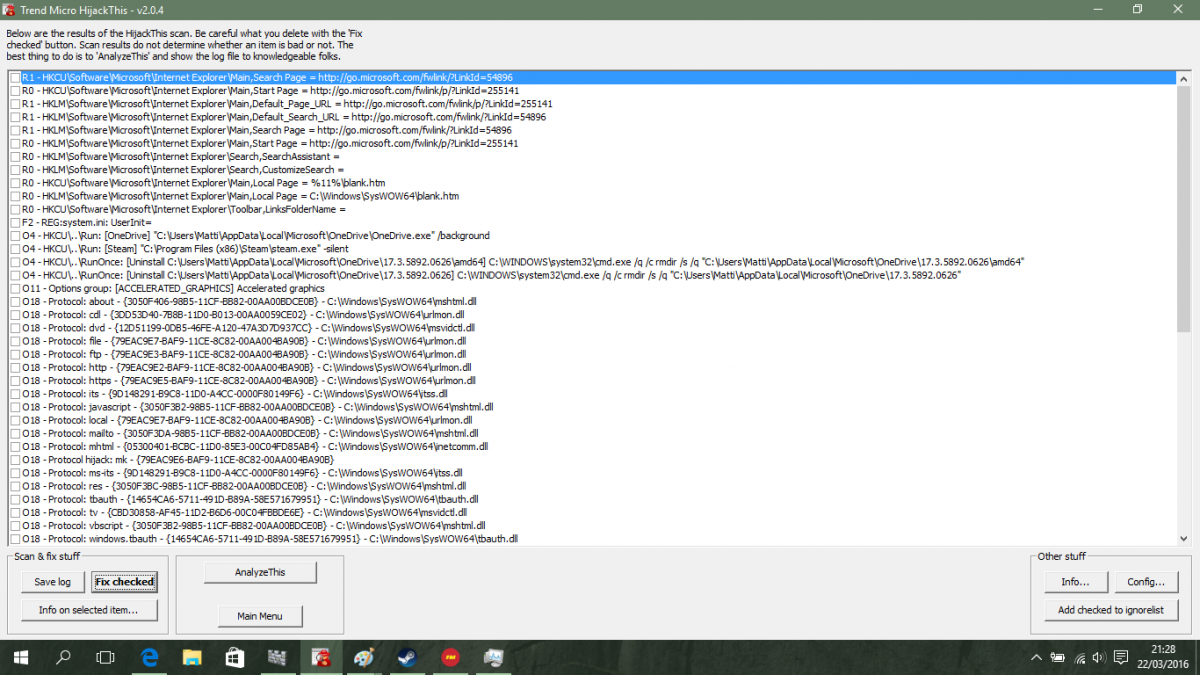1200x675 pixels.
Task: Tick the O18 Protocol cdl checkbox
Action: pyautogui.click(x=14, y=314)
